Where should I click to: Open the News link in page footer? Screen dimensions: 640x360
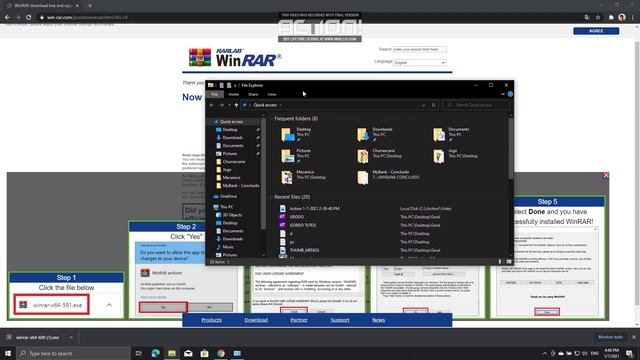(x=378, y=320)
